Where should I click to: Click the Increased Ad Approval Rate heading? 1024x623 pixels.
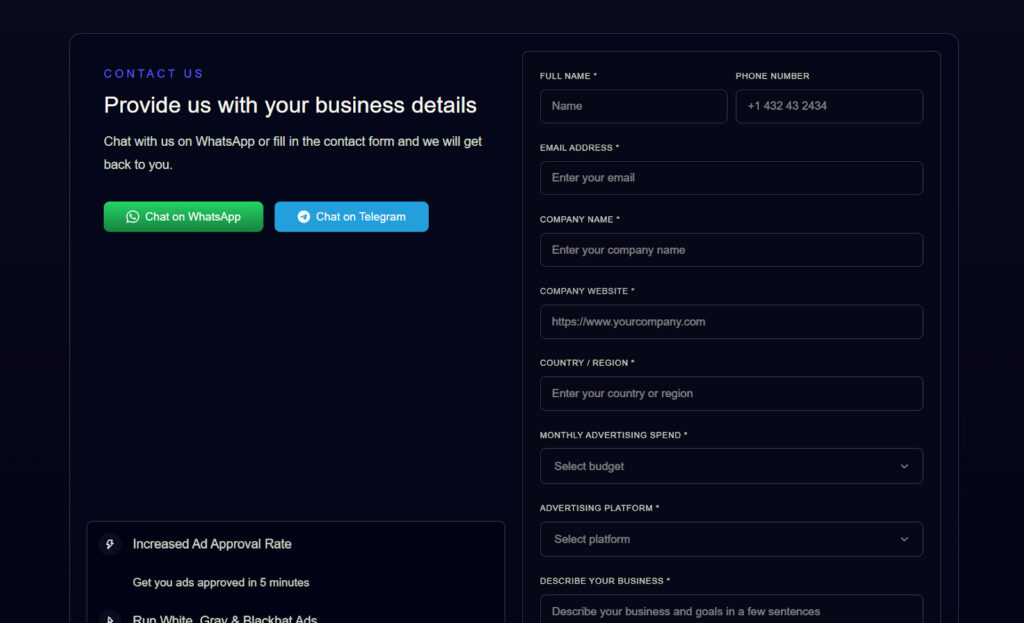[212, 544]
